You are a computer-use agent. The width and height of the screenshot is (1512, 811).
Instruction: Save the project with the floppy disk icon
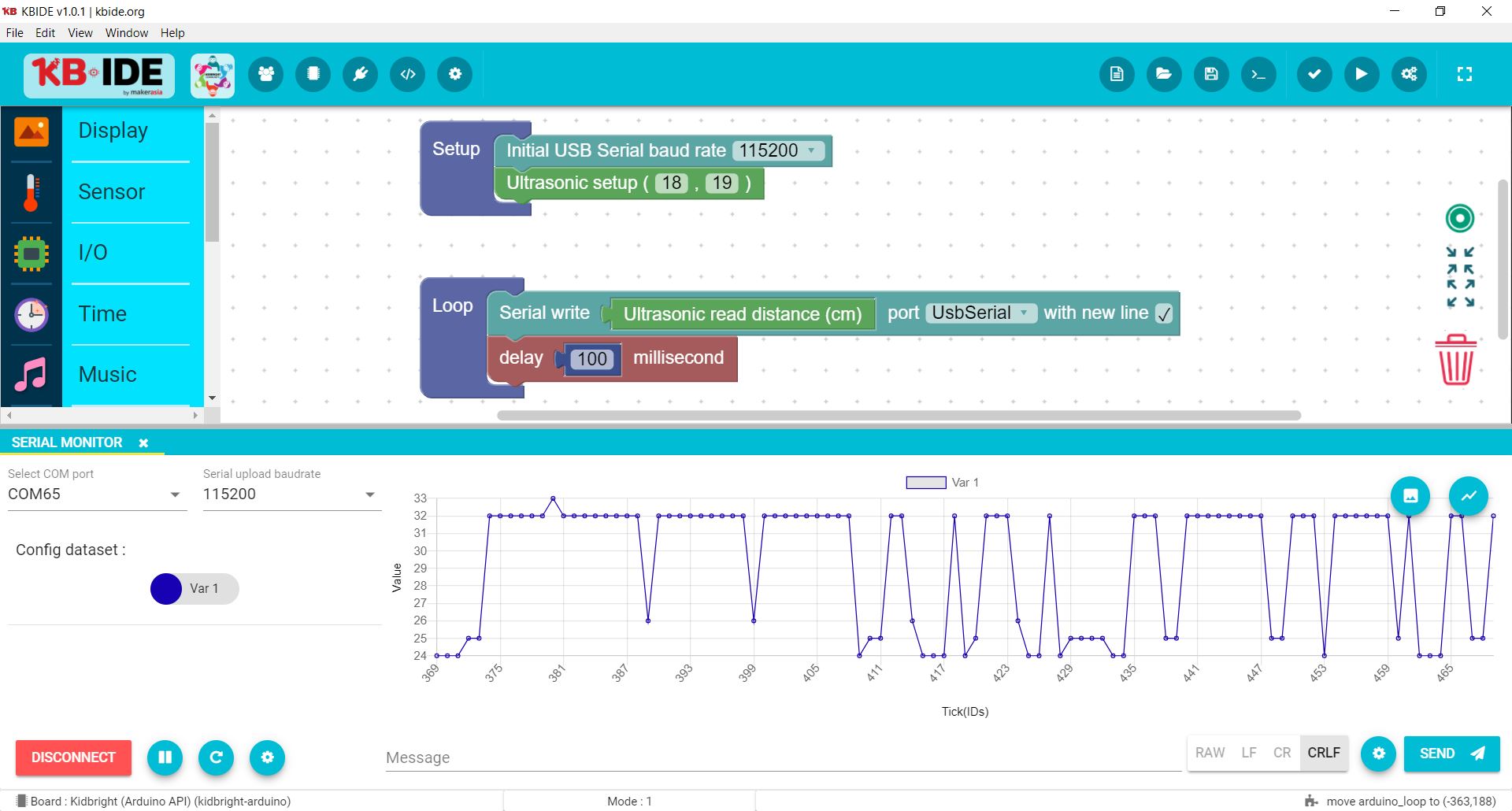point(1211,74)
